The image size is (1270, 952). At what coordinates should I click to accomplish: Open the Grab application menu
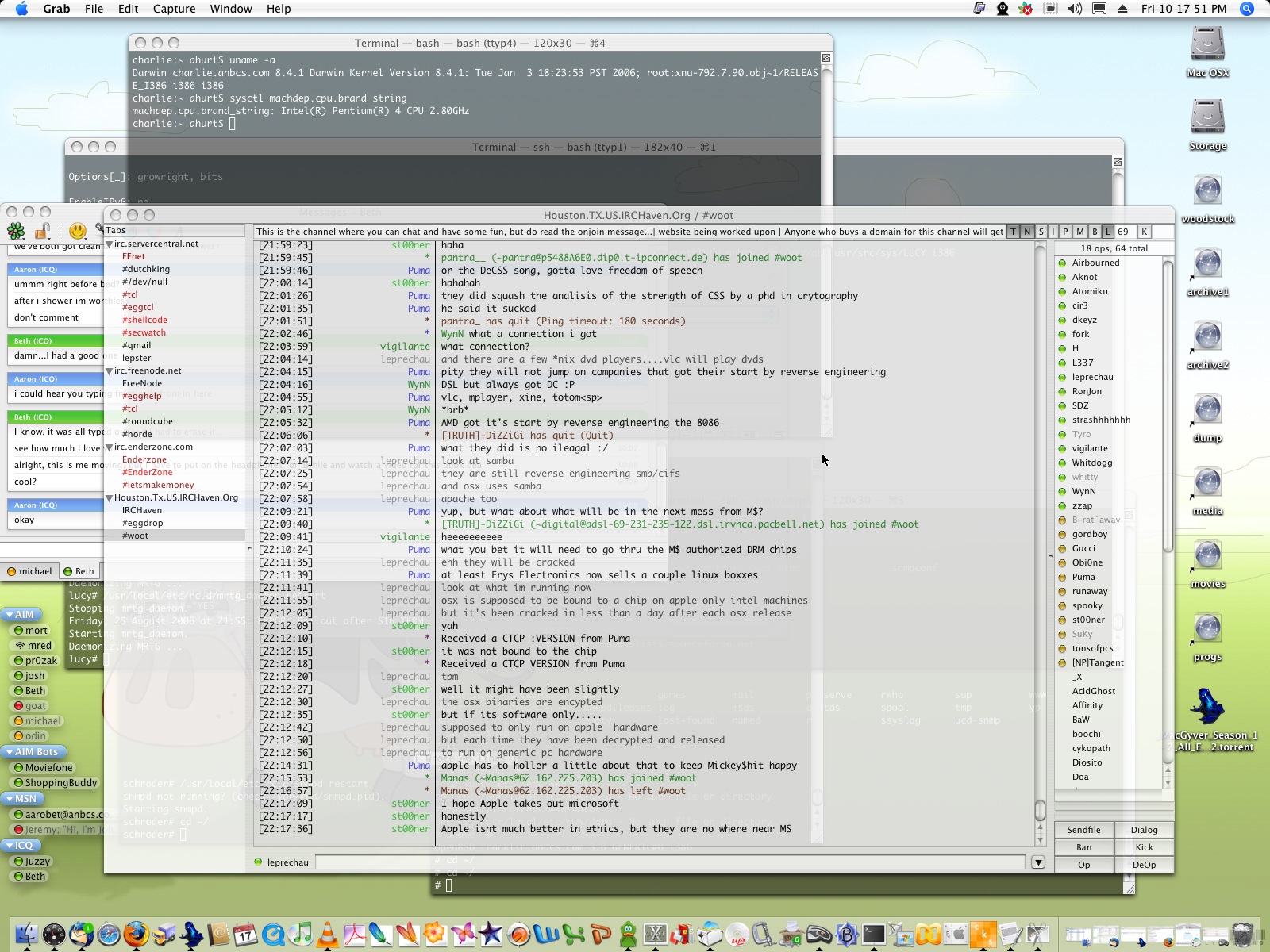pyautogui.click(x=56, y=9)
